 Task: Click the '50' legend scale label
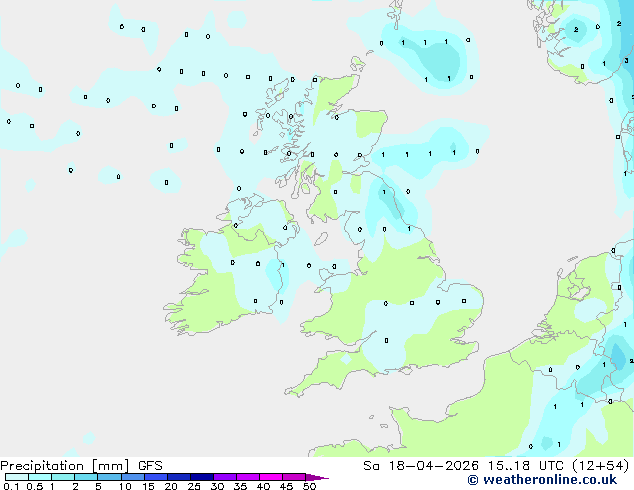[x=309, y=486]
